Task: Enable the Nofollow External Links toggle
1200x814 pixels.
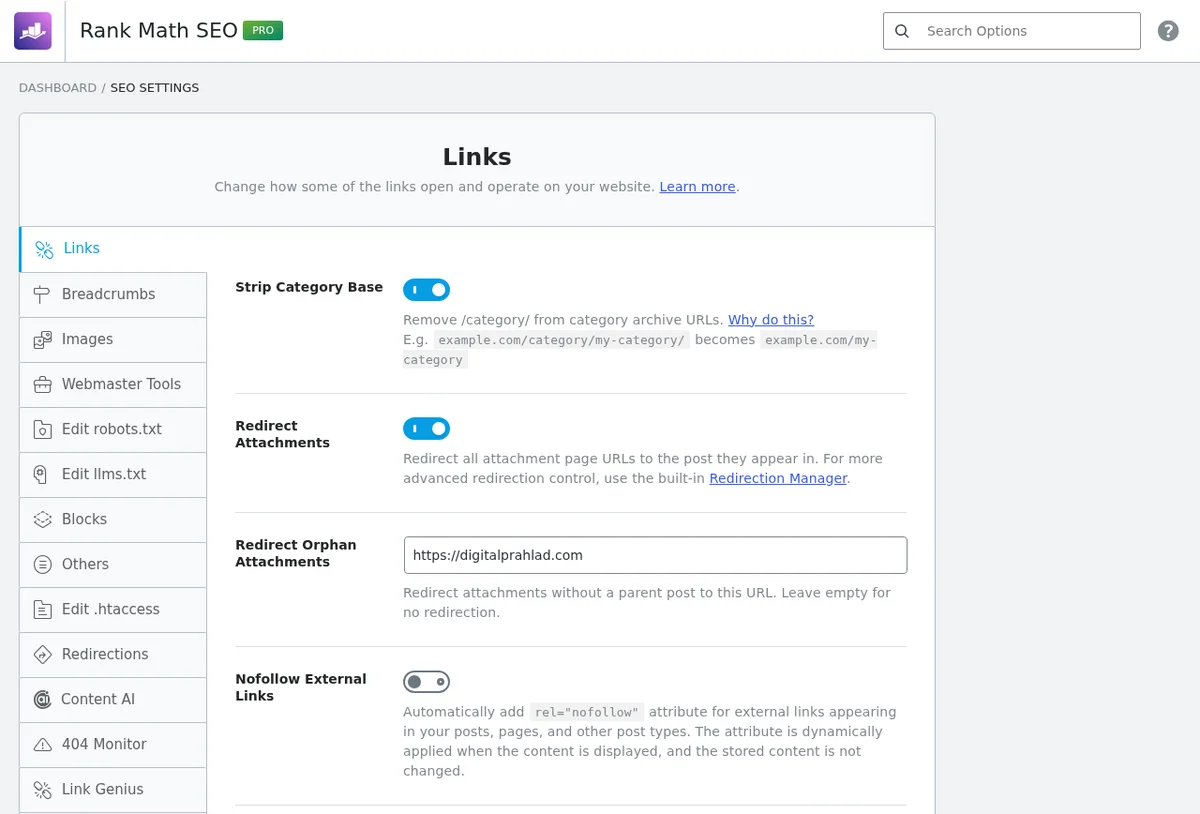Action: point(426,682)
